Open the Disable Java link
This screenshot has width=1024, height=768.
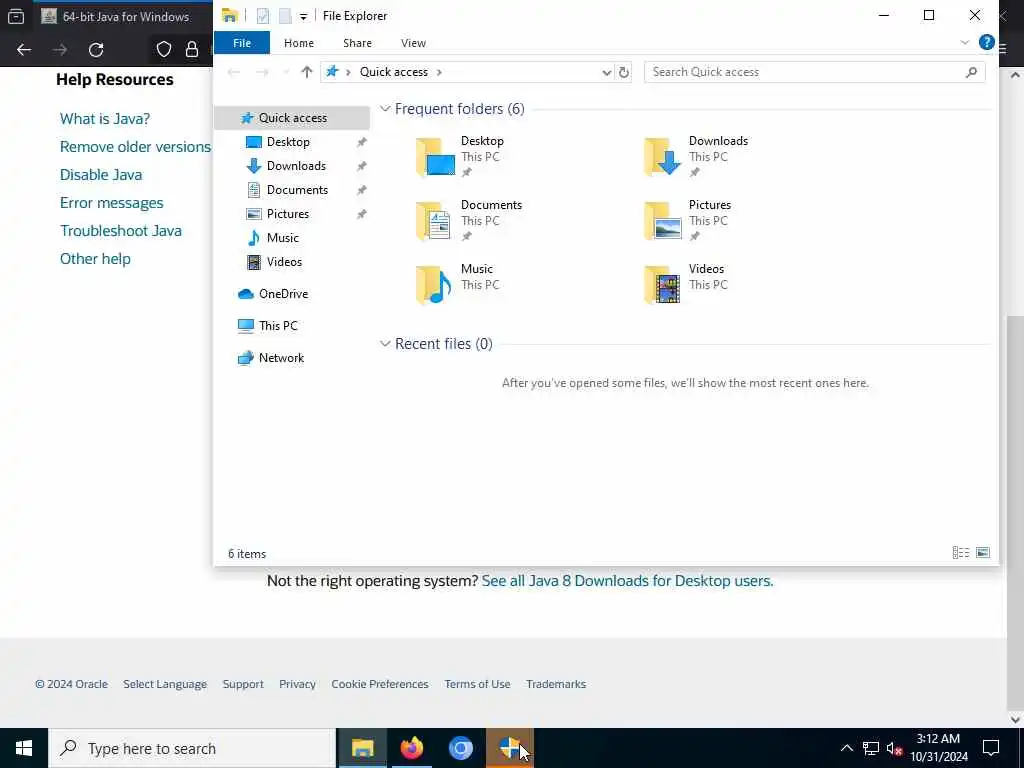point(101,175)
